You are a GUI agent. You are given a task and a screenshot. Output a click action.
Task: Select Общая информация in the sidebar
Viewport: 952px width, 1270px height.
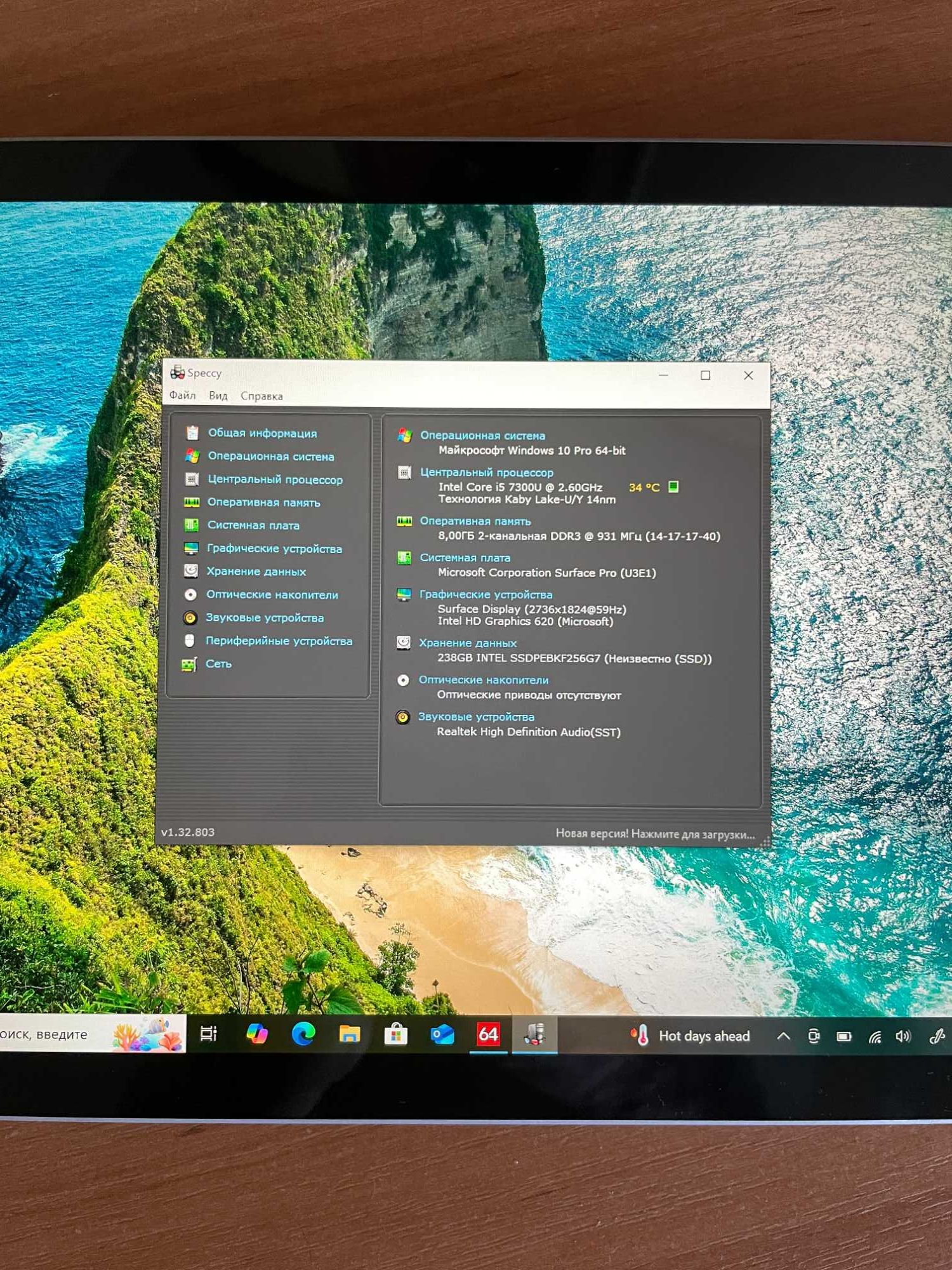(263, 433)
